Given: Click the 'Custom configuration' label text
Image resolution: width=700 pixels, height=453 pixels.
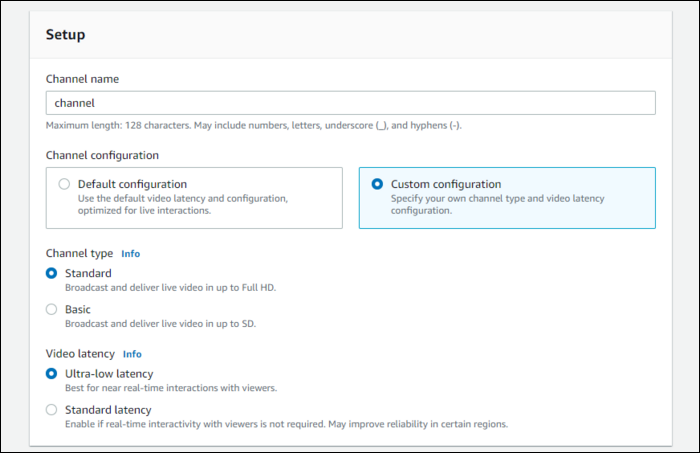Looking at the screenshot, I should [446, 184].
